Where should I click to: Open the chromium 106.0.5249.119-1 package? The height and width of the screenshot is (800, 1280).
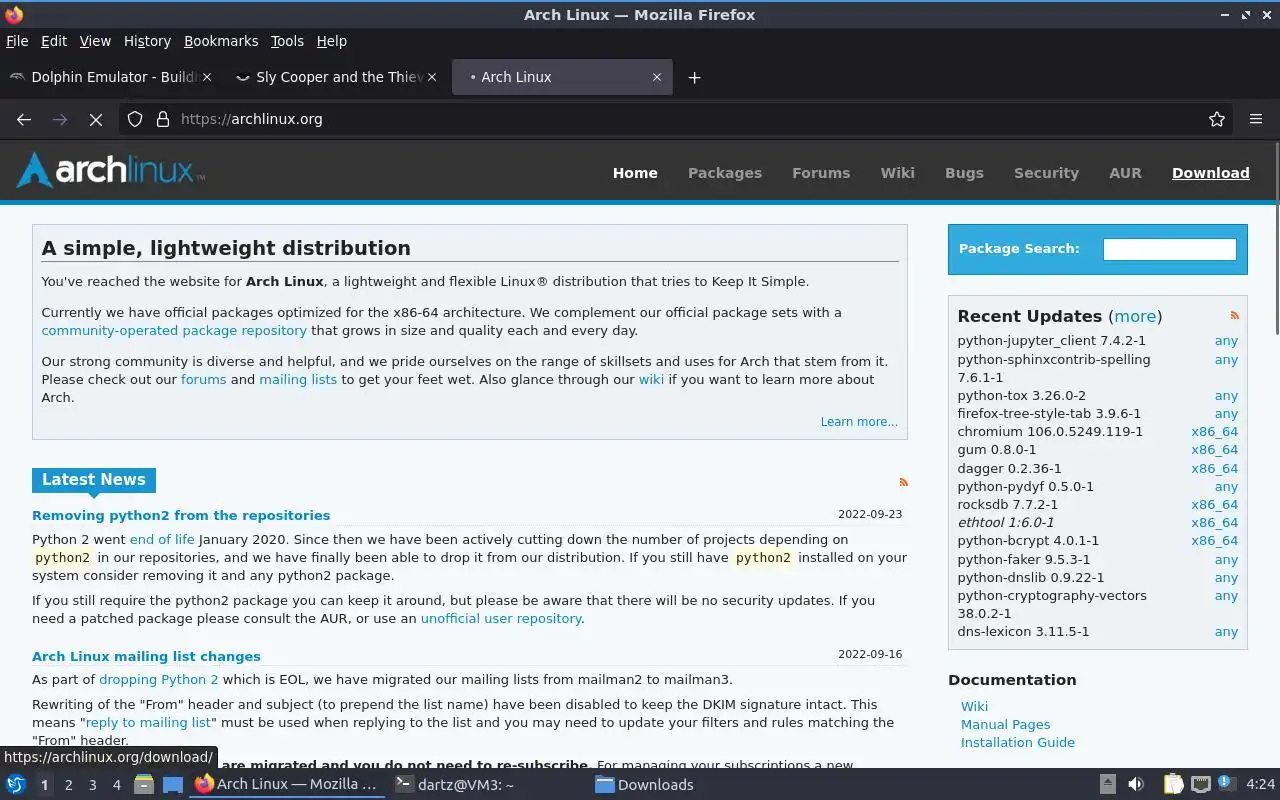pyautogui.click(x=1050, y=432)
